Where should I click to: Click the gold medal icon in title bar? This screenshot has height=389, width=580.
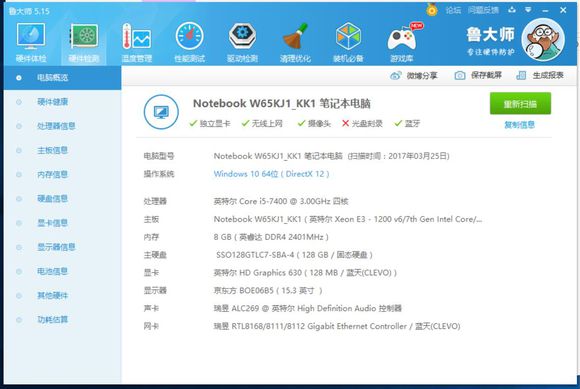pyautogui.click(x=432, y=10)
